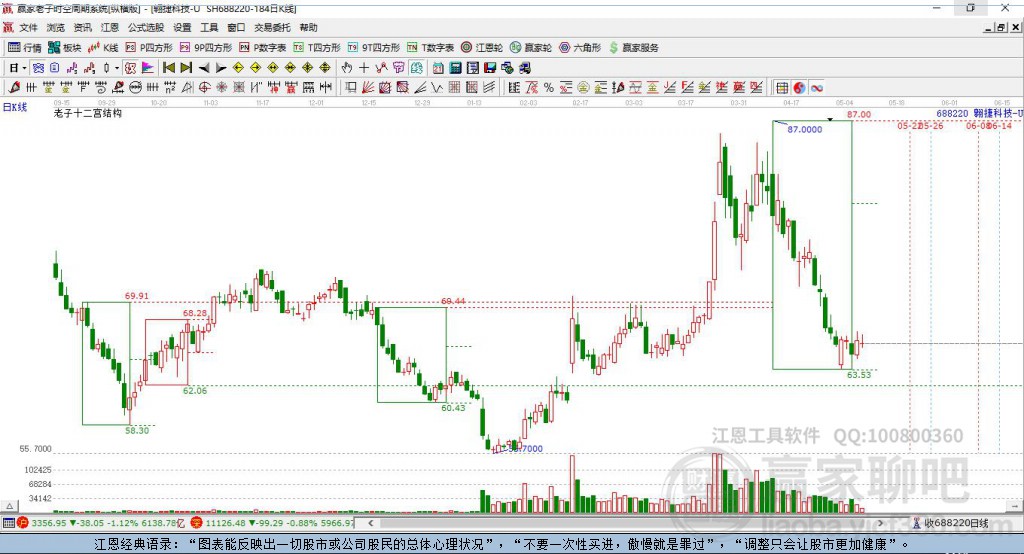Open T四方形 tool
The height and width of the screenshot is (554, 1024).
pyautogui.click(x=317, y=48)
